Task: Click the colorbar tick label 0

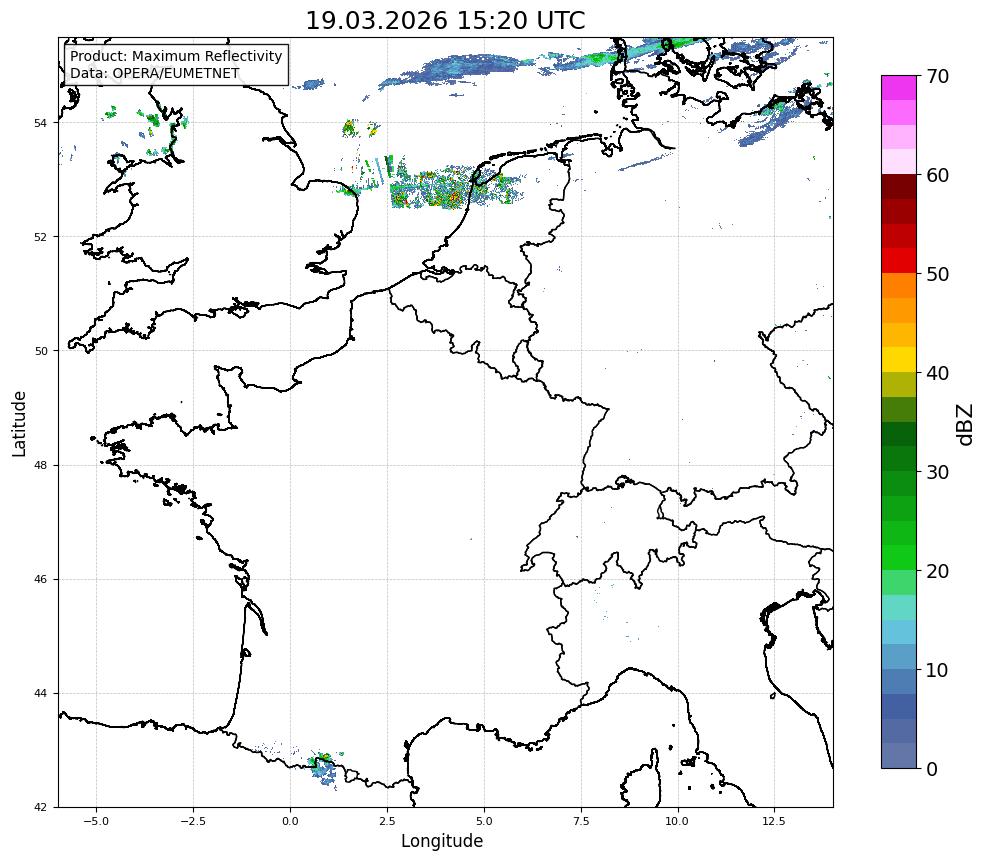Action: 932,769
